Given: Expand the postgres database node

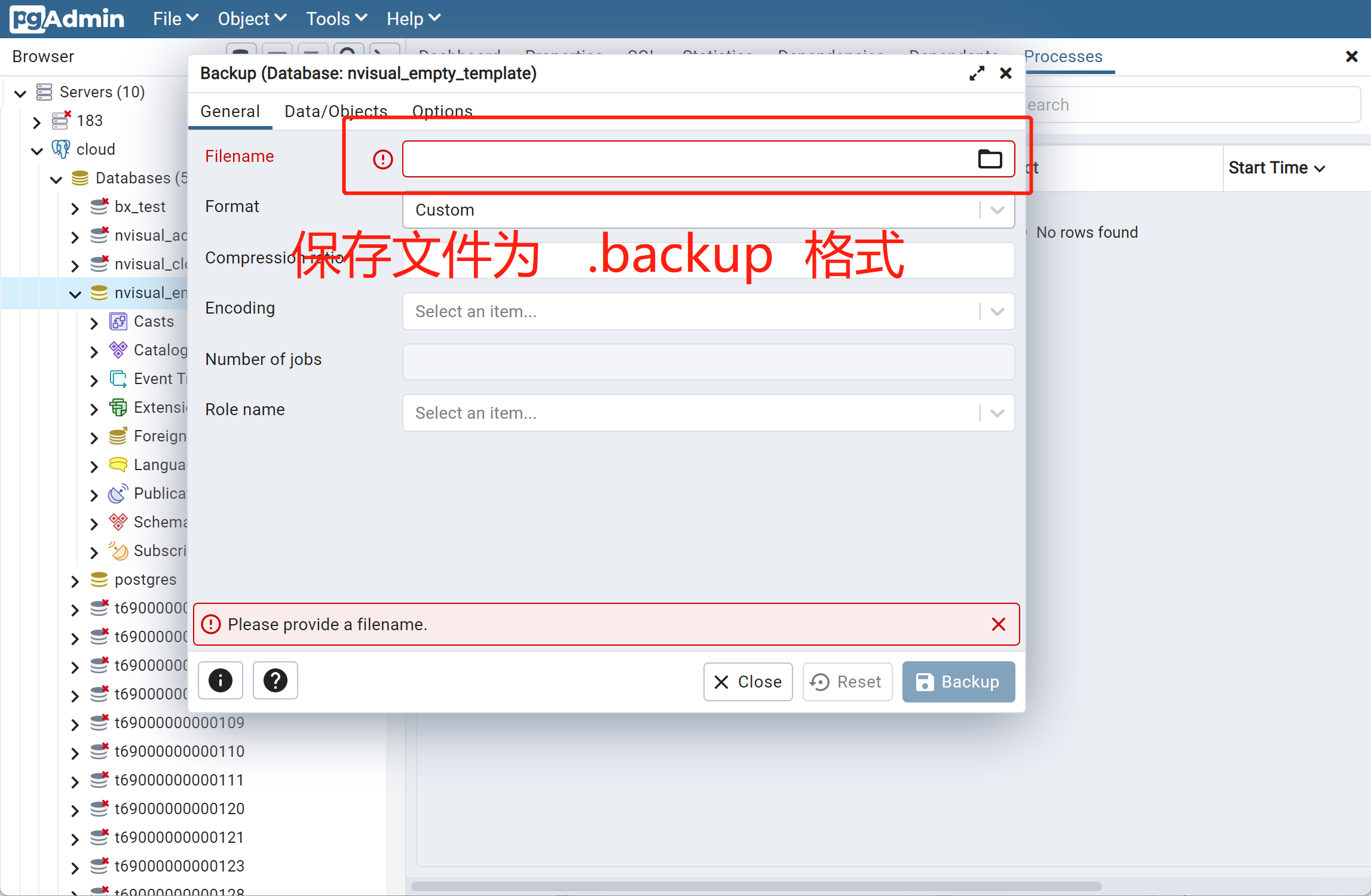Looking at the screenshot, I should 75,581.
